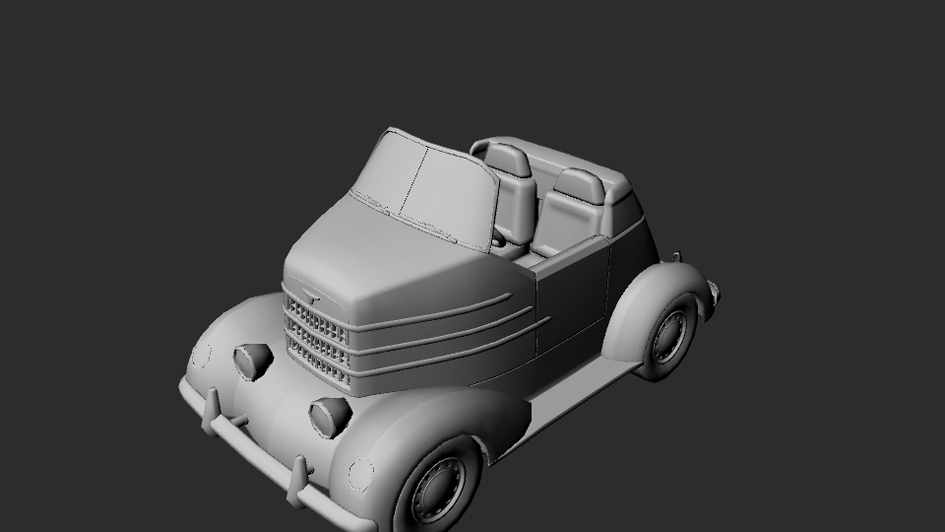Click the seat headrest nearest the rear
The image size is (945, 532).
click(579, 185)
